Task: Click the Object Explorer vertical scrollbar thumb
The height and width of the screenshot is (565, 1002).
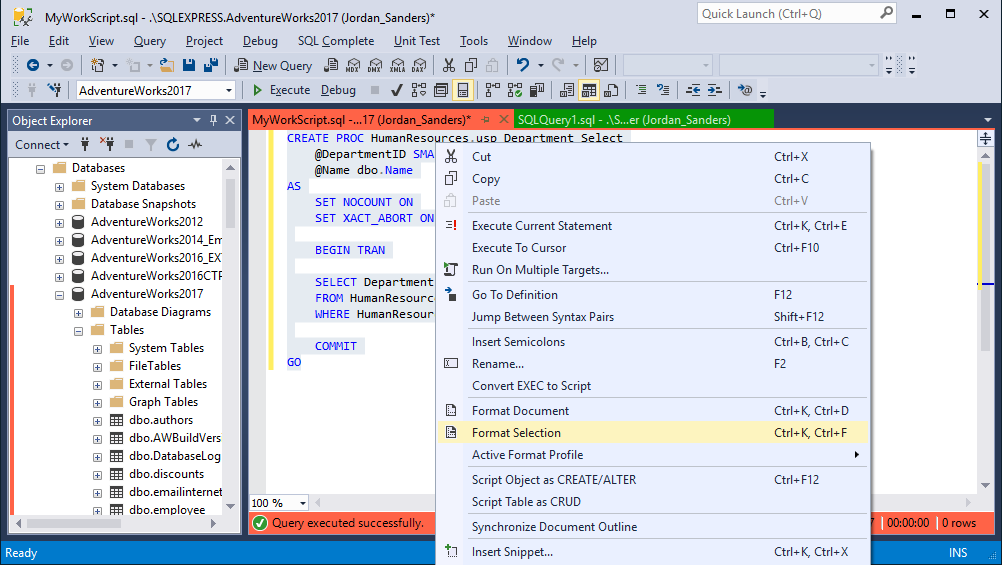Action: pyautogui.click(x=231, y=203)
